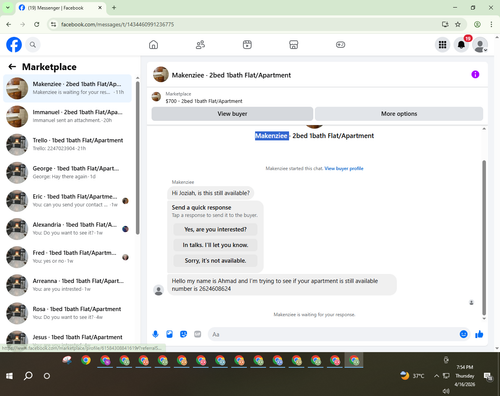Image resolution: width=500 pixels, height=396 pixels.
Task: Open the emoji picker in message box
Action: (463, 334)
